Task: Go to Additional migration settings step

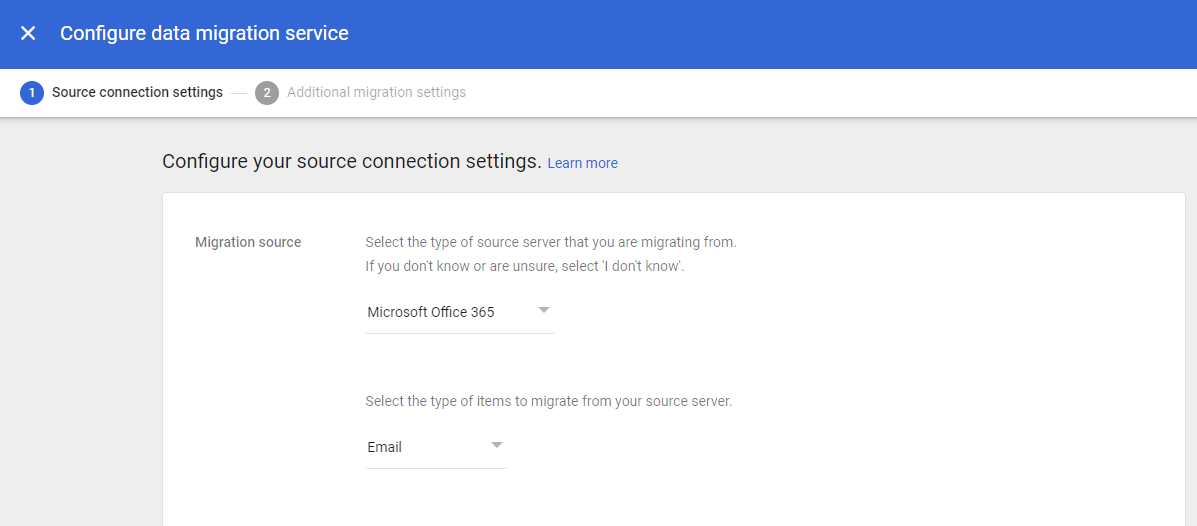Action: 376,92
